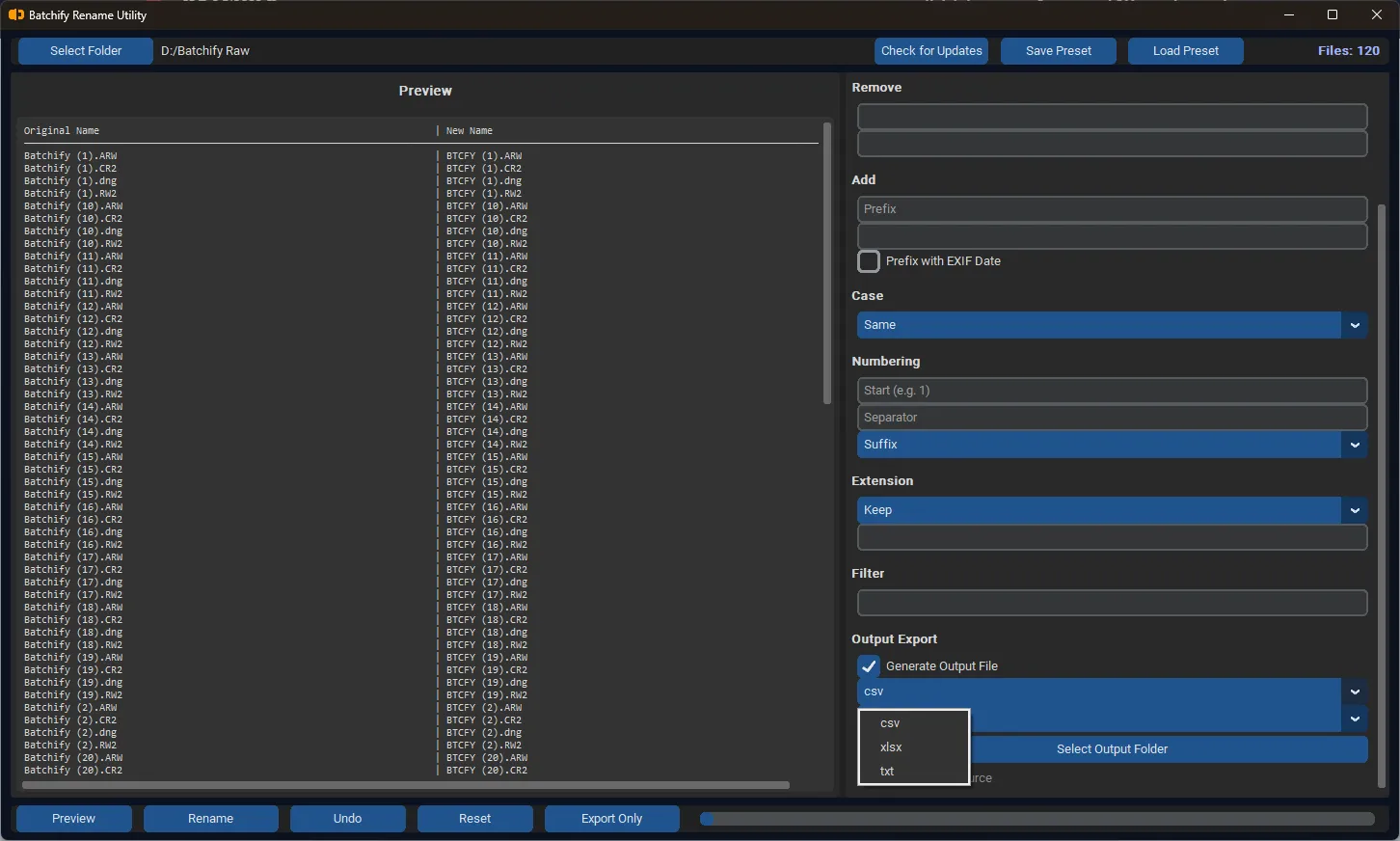Click inside the Filter input field

[x=1112, y=603]
